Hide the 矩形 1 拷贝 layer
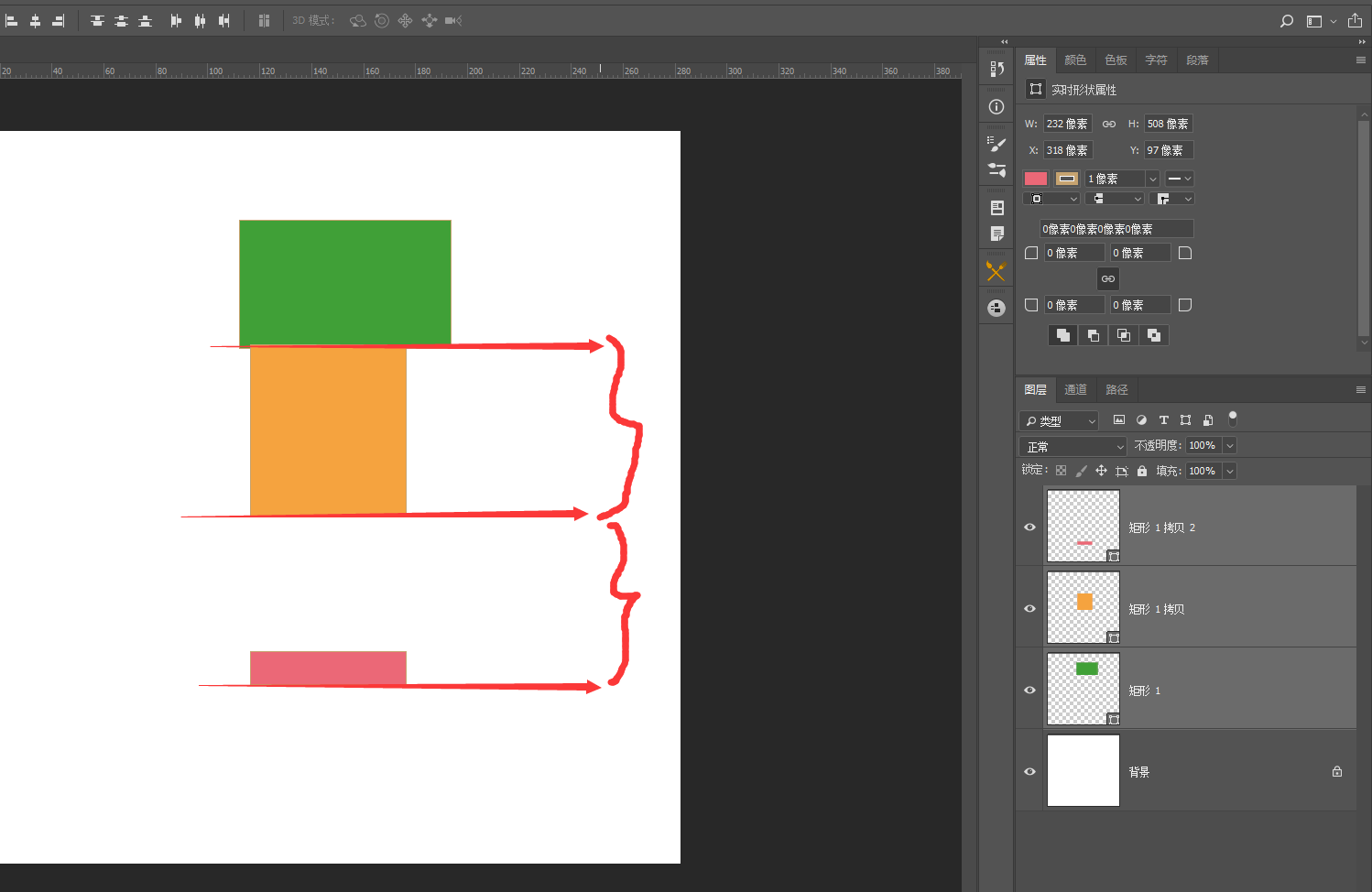 [1029, 608]
